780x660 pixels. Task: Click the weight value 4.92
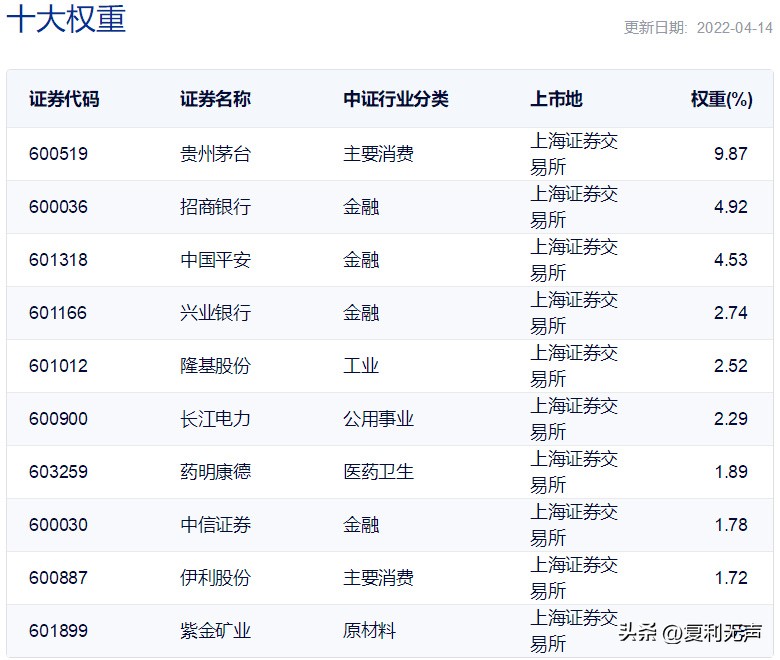pyautogui.click(x=731, y=206)
